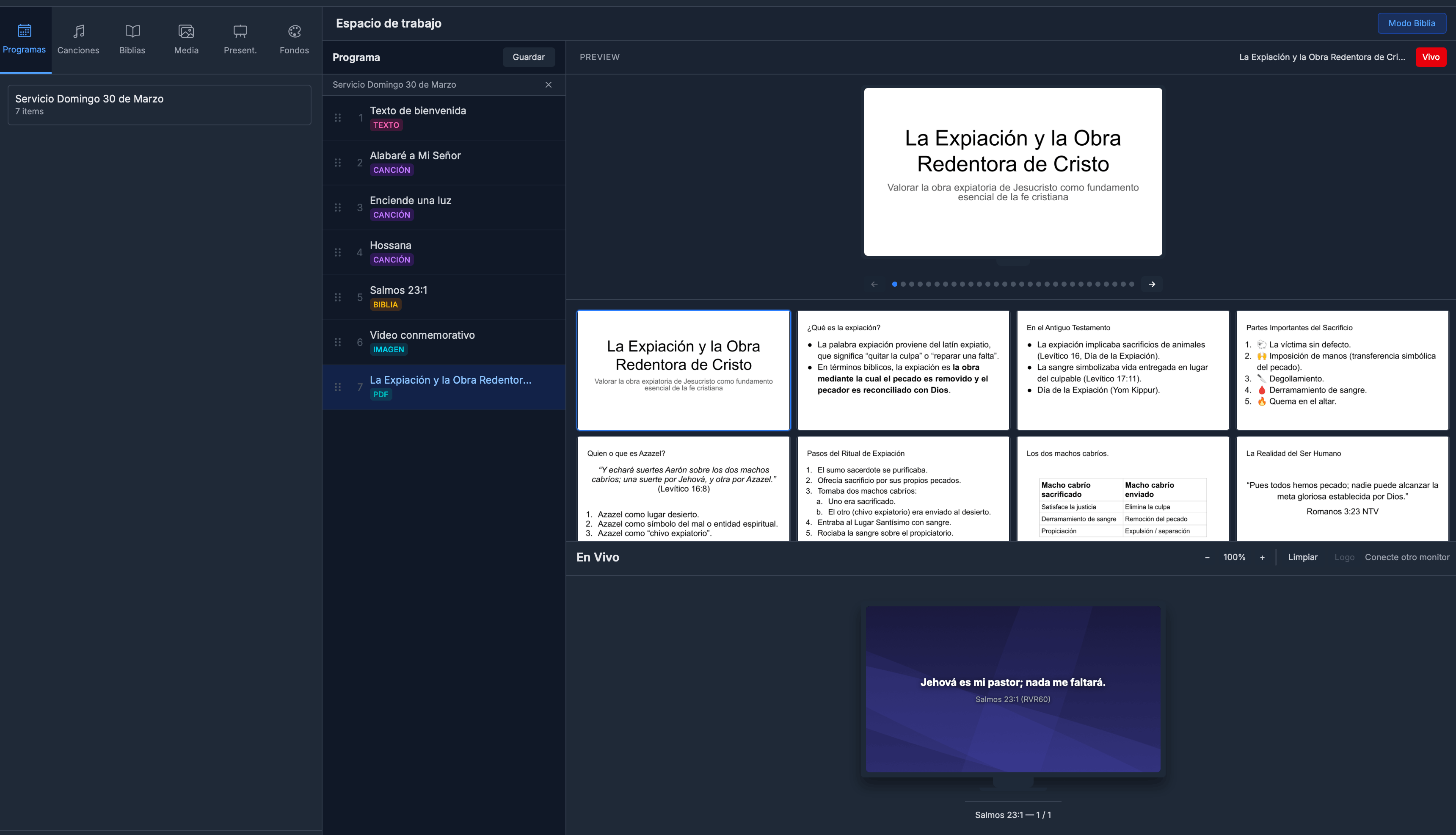Decrease live zoom with minus button
1456x835 pixels.
(1207, 557)
